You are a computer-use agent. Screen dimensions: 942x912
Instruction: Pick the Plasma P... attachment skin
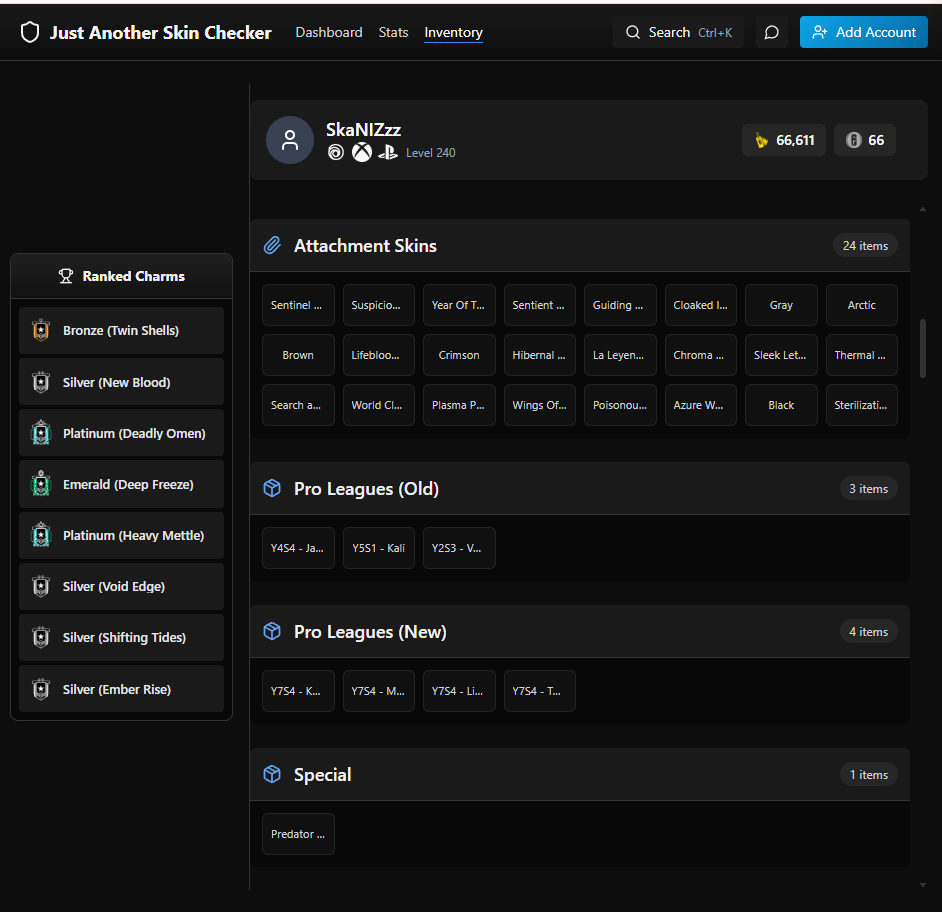[459, 405]
